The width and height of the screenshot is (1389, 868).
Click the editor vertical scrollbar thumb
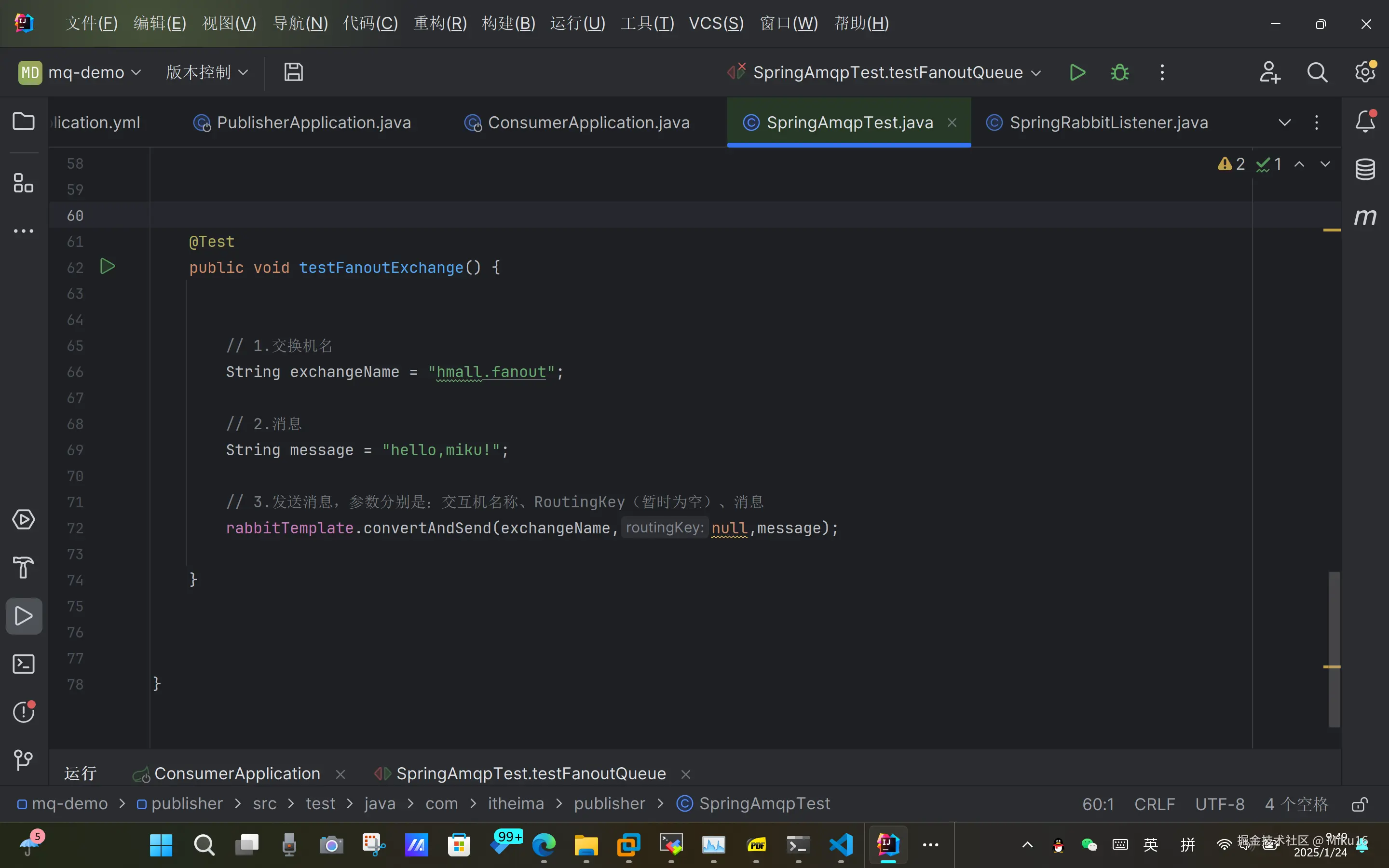pos(1334,649)
